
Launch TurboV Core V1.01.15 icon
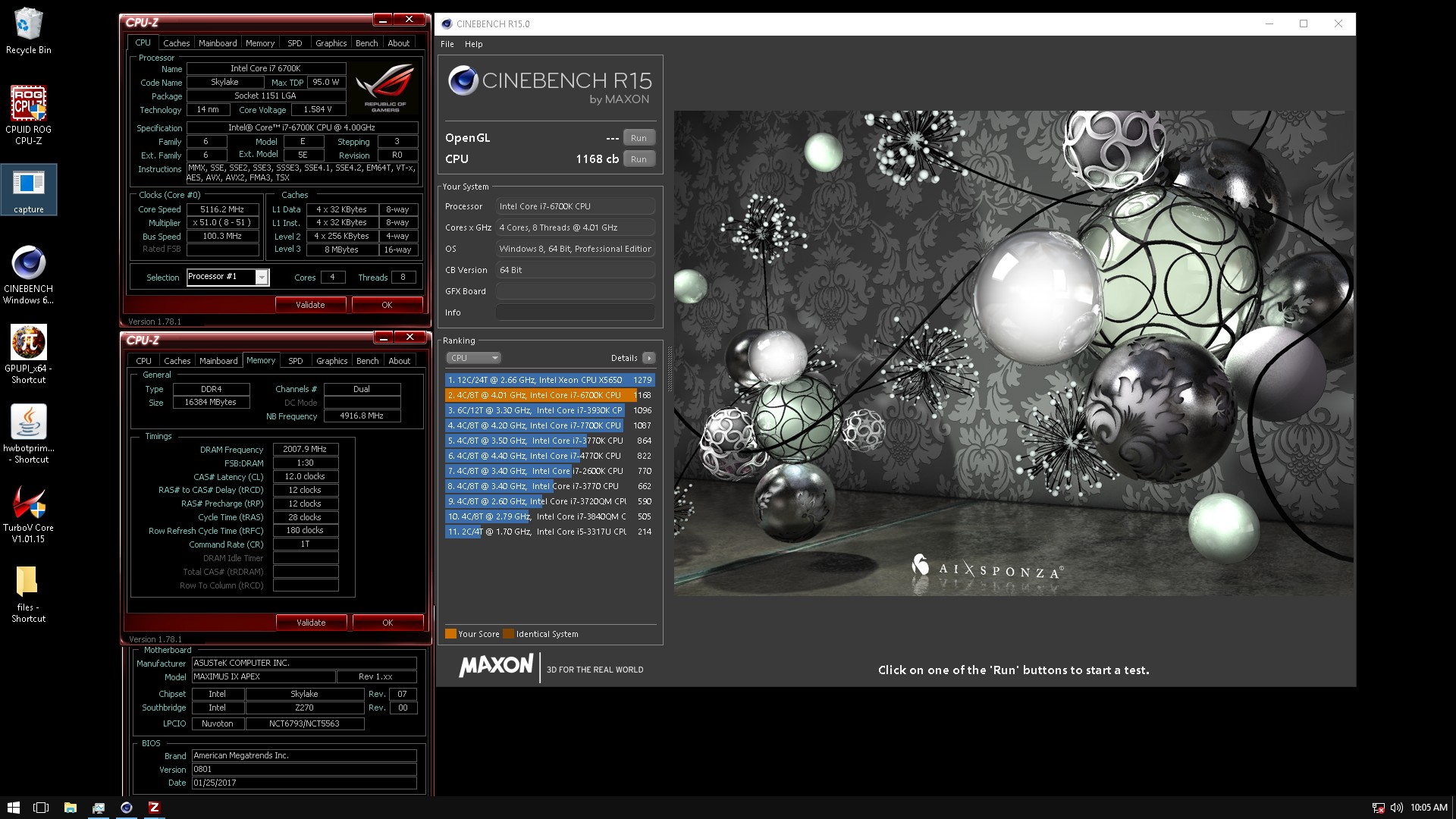pos(28,513)
